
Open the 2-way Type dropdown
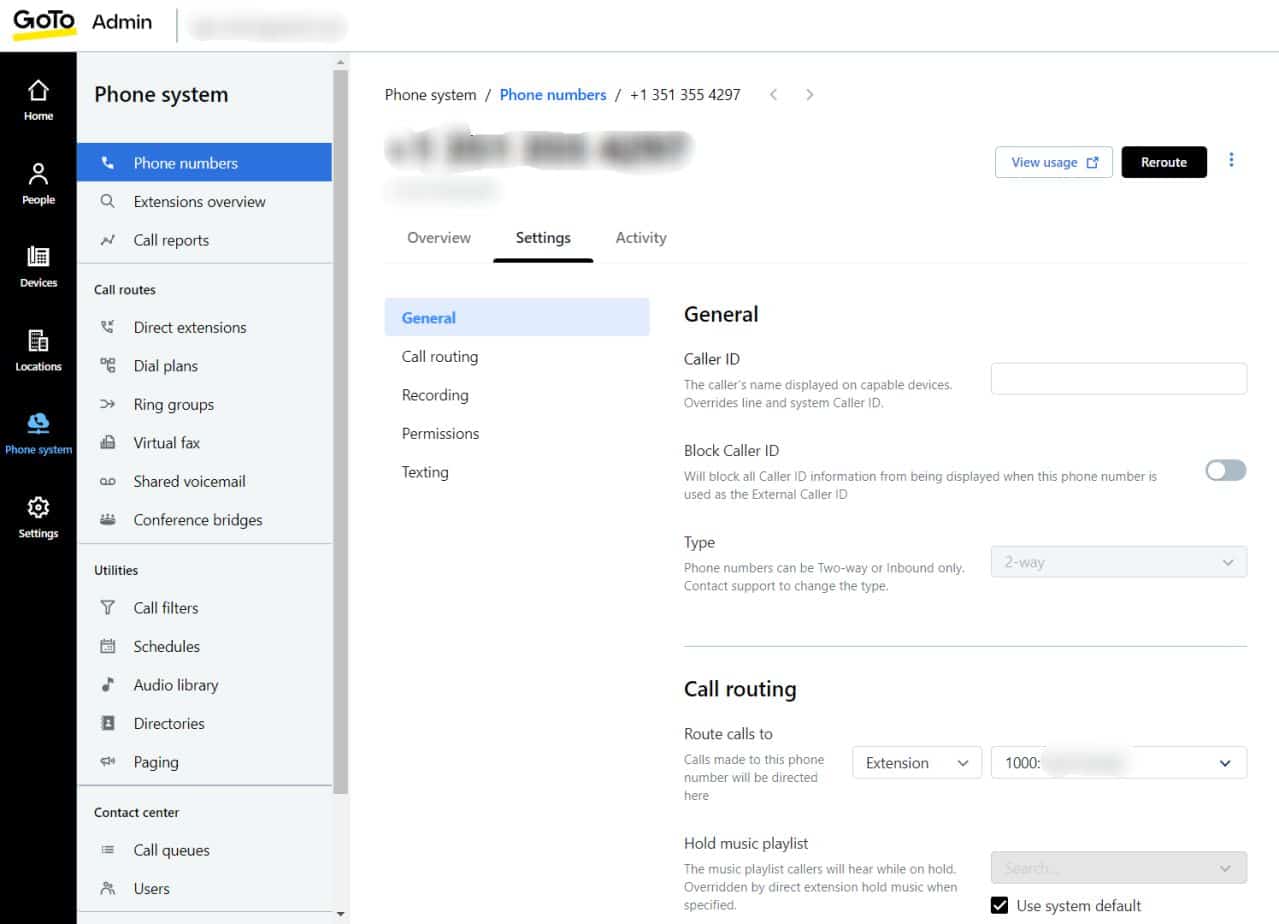coord(1118,562)
